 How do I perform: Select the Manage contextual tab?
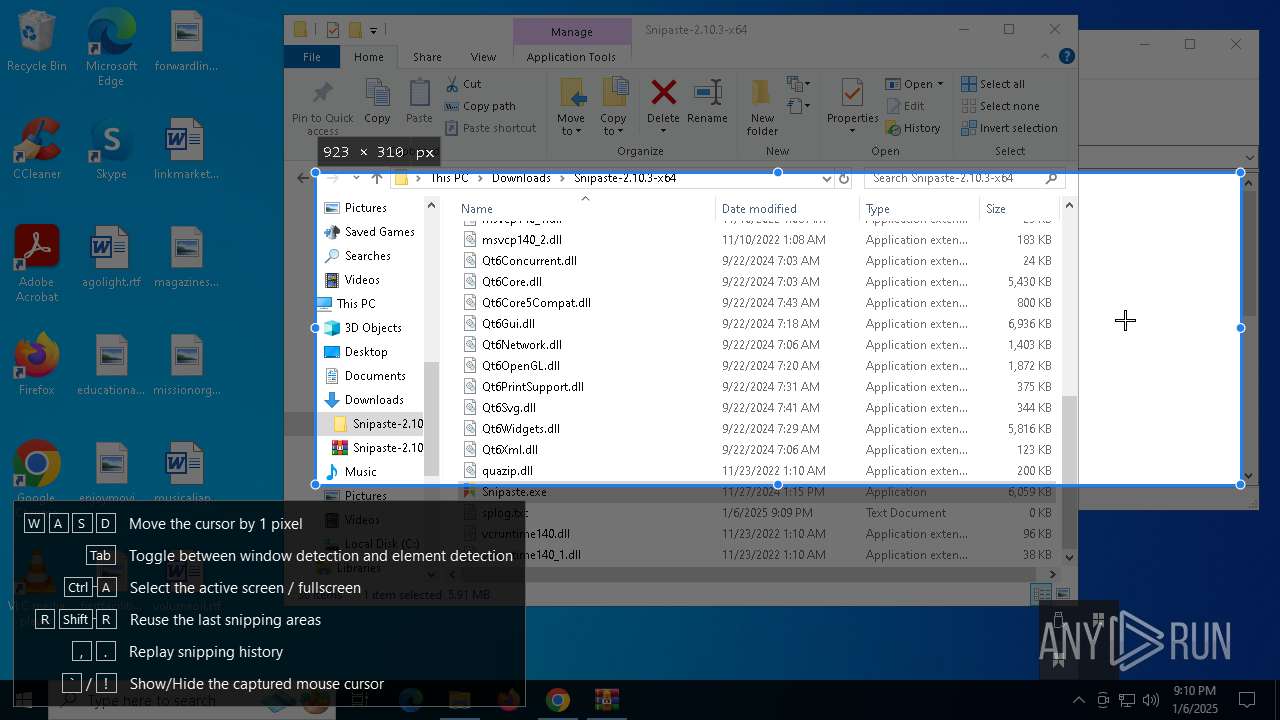pyautogui.click(x=571, y=31)
